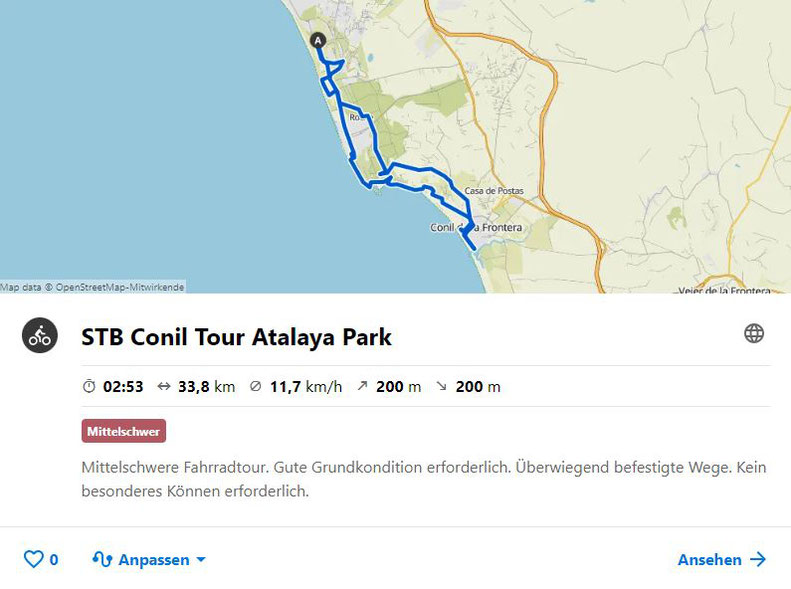Open tour title STB Conil Tour Atalaya Park

point(237,337)
